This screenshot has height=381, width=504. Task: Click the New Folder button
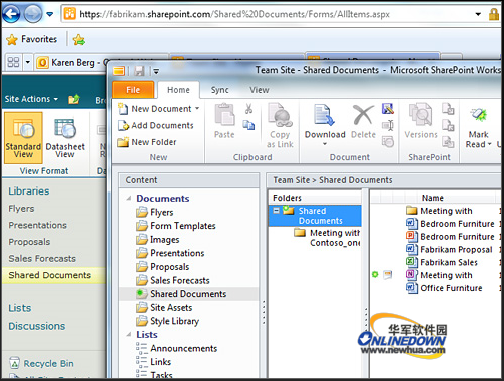(x=147, y=142)
